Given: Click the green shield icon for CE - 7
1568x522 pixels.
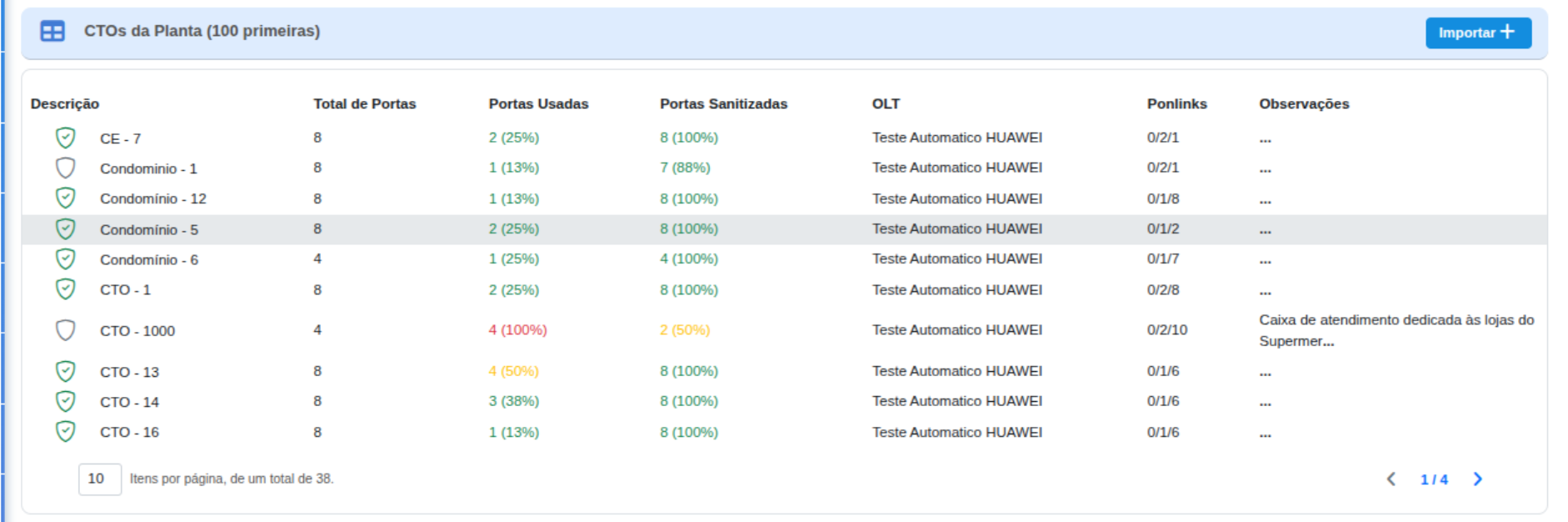Looking at the screenshot, I should point(65,138).
